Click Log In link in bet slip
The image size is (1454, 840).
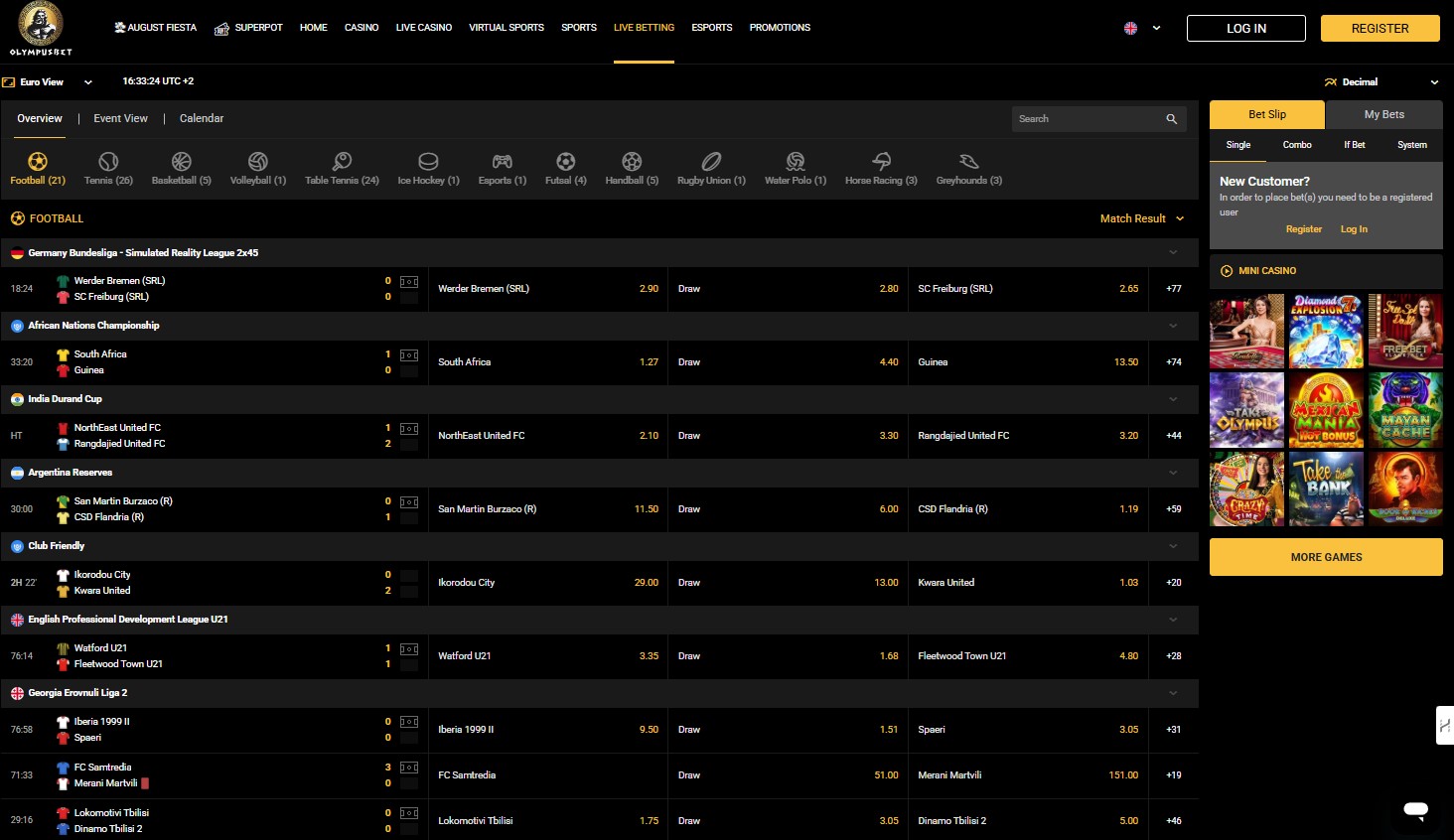pyautogui.click(x=1354, y=229)
